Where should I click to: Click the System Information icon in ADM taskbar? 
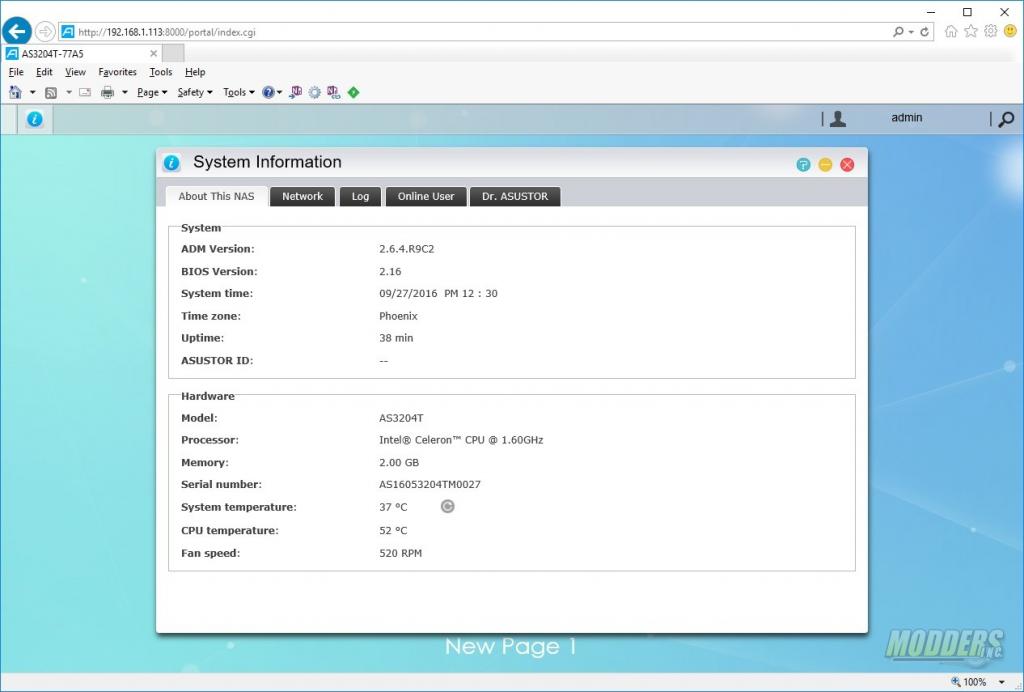(35, 119)
